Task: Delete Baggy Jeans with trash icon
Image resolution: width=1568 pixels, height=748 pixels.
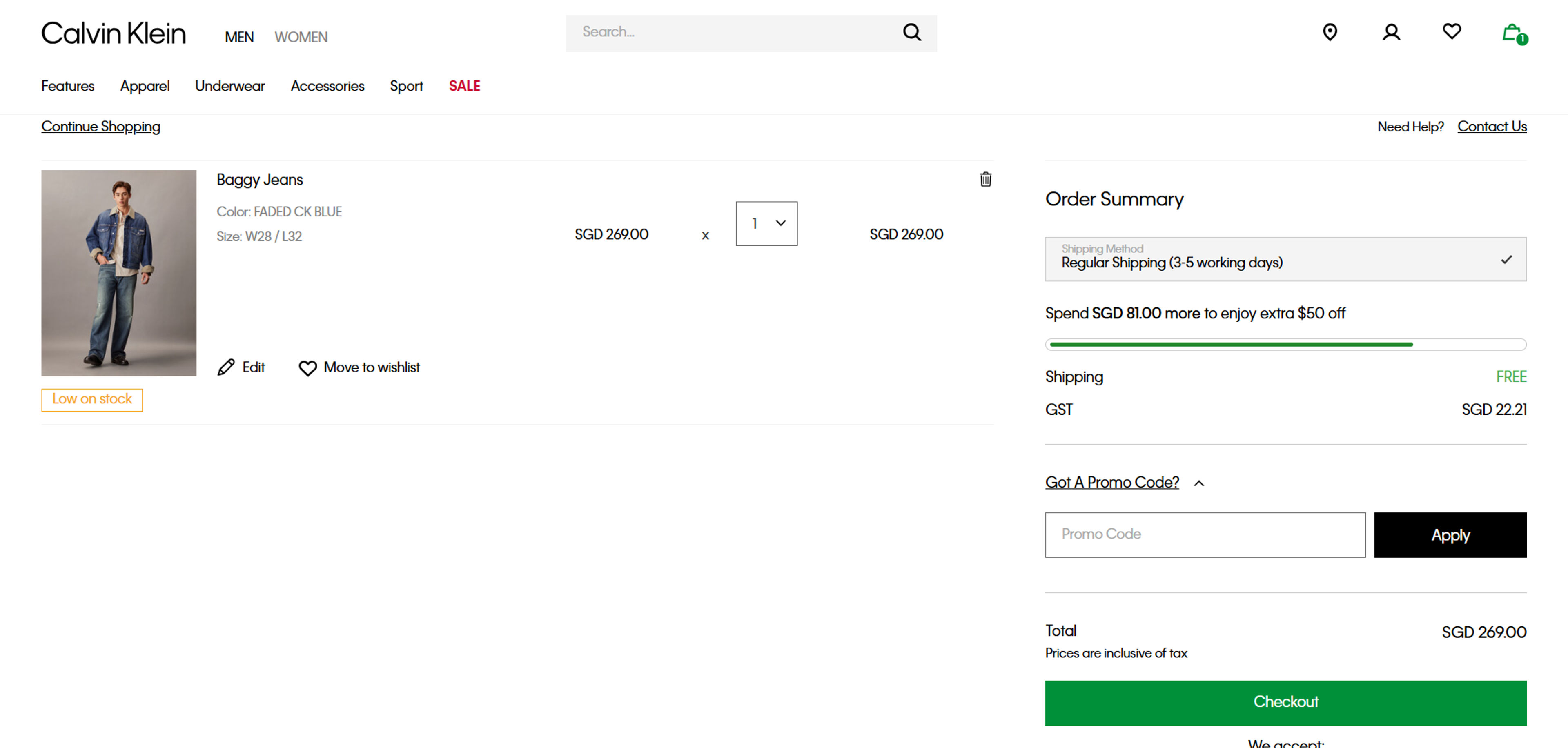Action: (x=985, y=179)
